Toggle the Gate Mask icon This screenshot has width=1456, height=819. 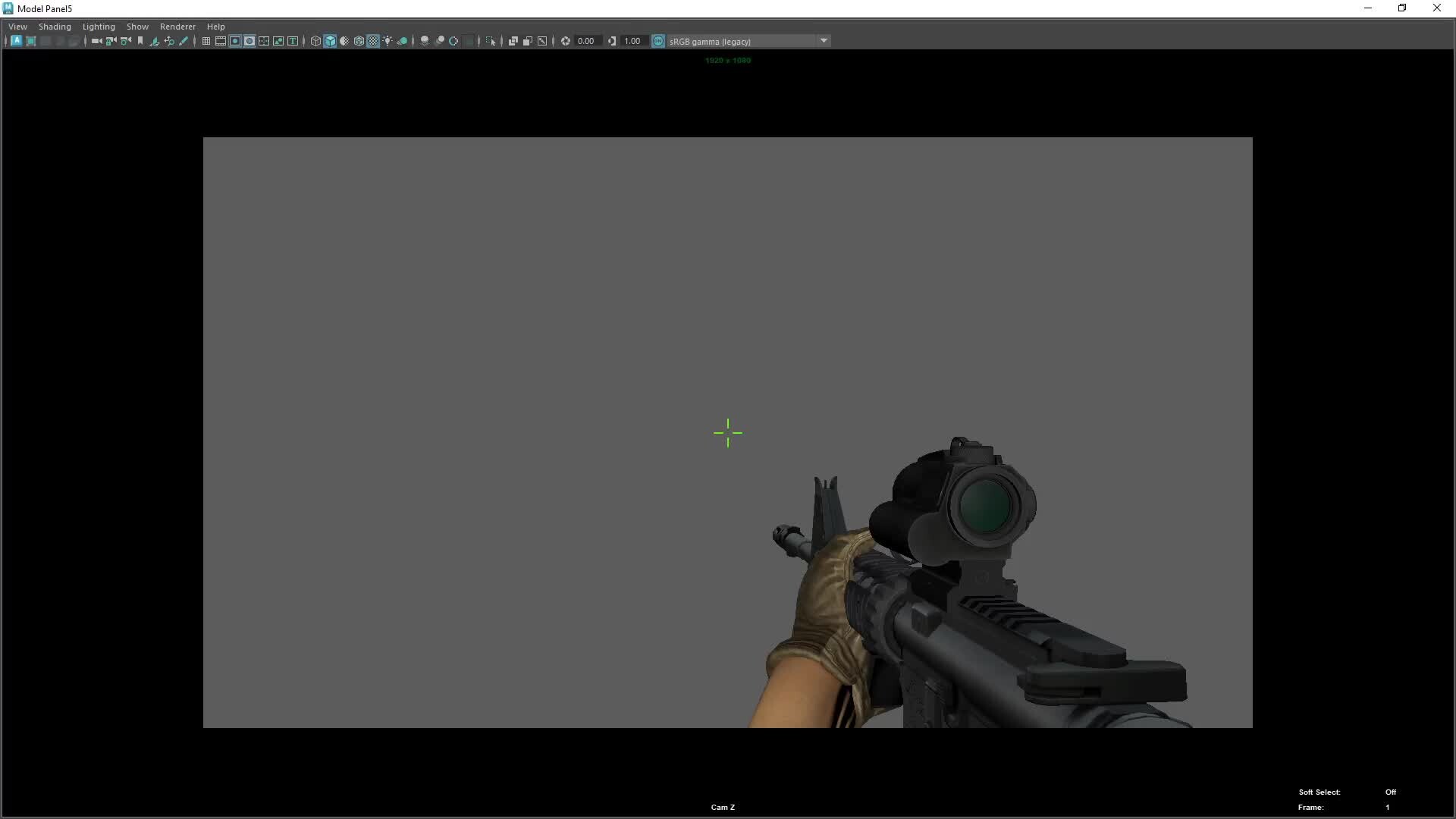(x=249, y=41)
